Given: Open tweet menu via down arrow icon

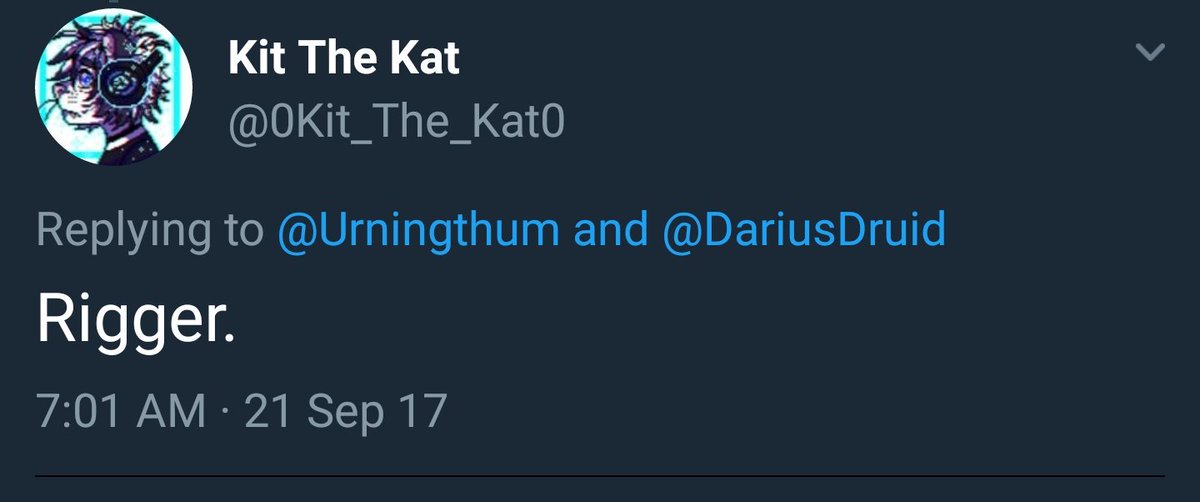Looking at the screenshot, I should (1152, 53).
